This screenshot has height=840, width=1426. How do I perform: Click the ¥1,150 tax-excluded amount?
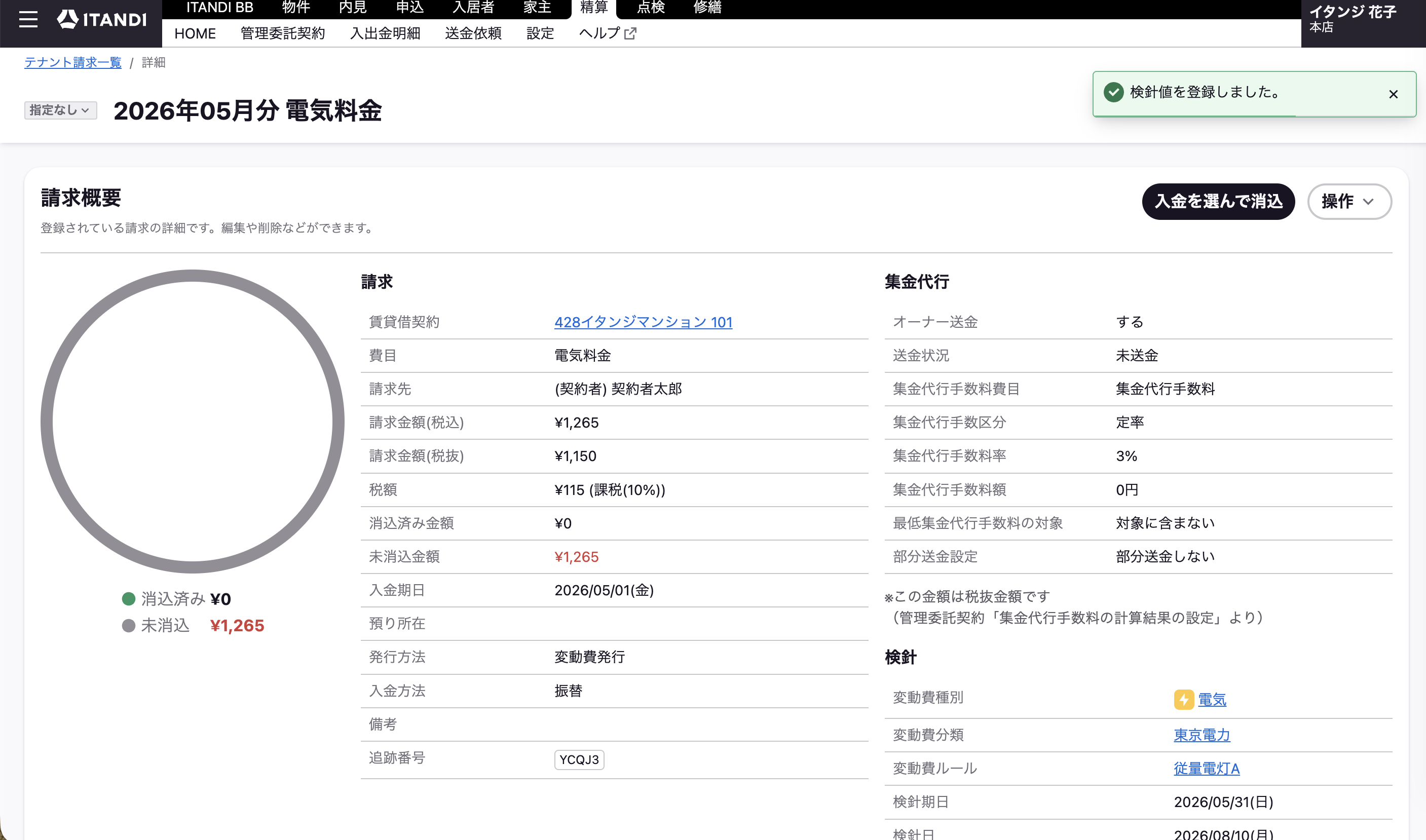click(x=575, y=456)
